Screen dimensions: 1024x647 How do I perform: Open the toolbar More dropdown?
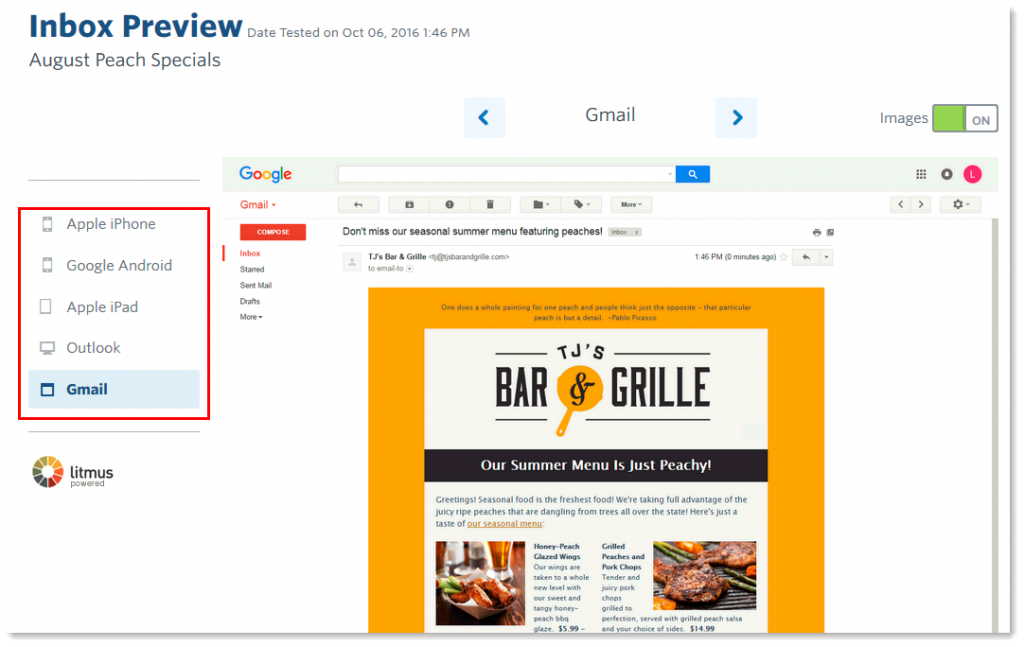click(631, 205)
